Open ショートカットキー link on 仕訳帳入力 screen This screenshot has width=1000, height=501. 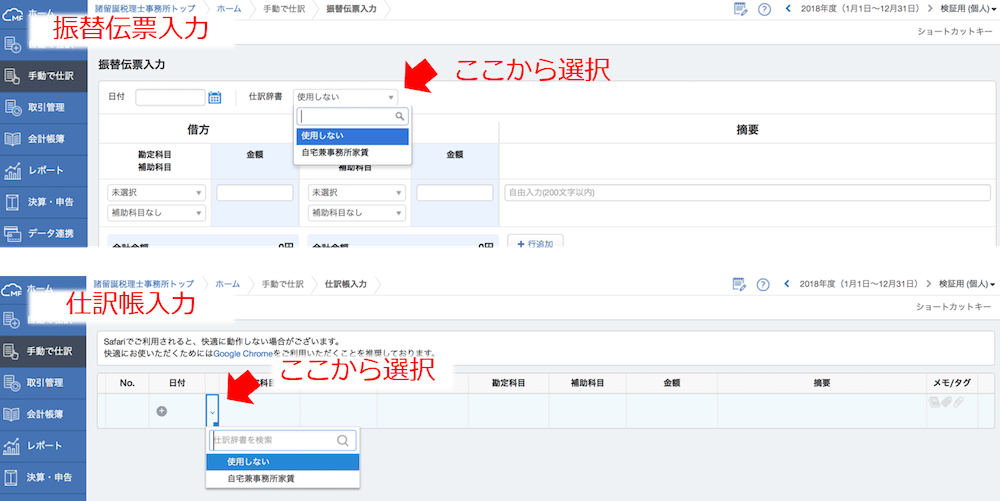coord(953,307)
